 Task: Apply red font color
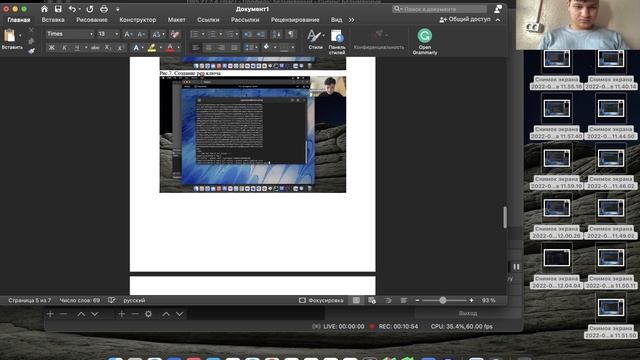tap(170, 48)
